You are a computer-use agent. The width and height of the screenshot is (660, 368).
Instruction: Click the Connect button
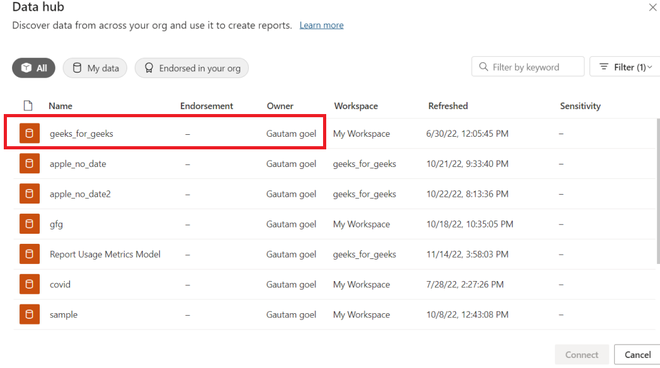(x=582, y=355)
